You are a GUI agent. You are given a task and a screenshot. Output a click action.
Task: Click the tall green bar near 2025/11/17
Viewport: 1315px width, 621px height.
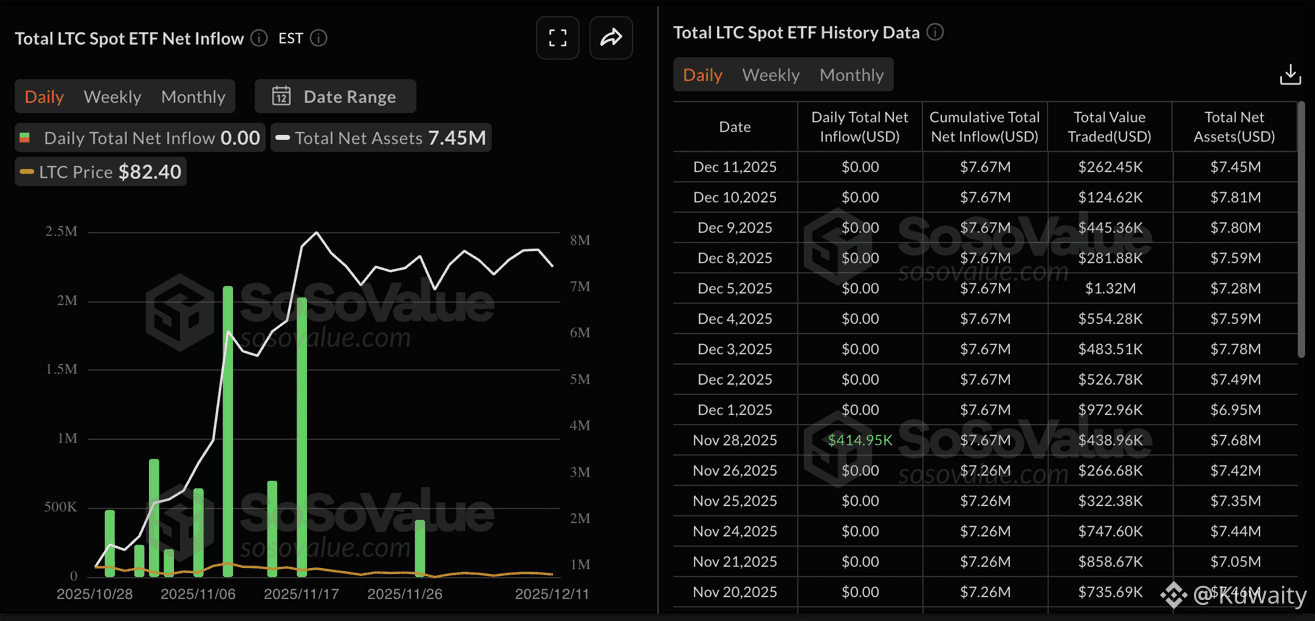302,437
